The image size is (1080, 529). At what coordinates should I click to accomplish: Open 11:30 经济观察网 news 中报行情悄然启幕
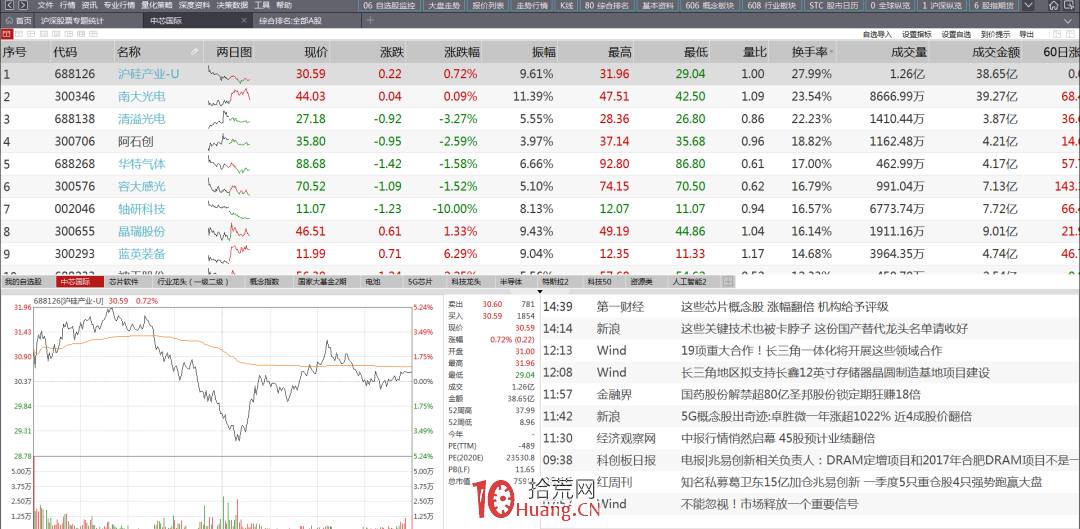[x=778, y=438]
